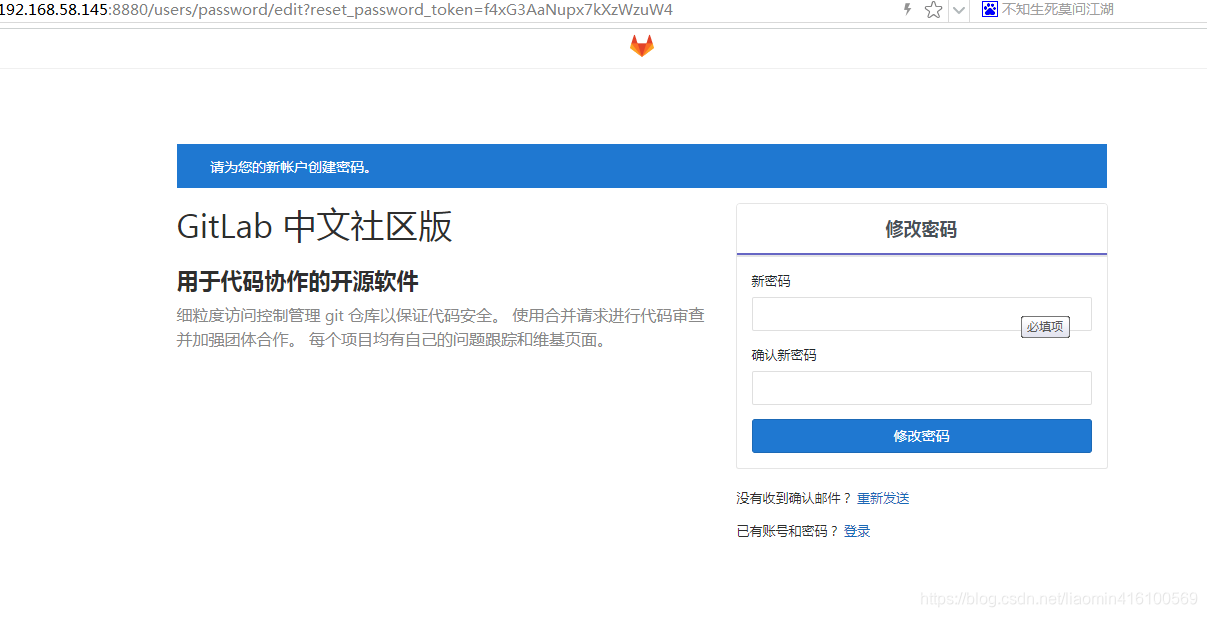Click the 确认新密码 label
Image resolution: width=1207 pixels, height=617 pixels.
783,355
